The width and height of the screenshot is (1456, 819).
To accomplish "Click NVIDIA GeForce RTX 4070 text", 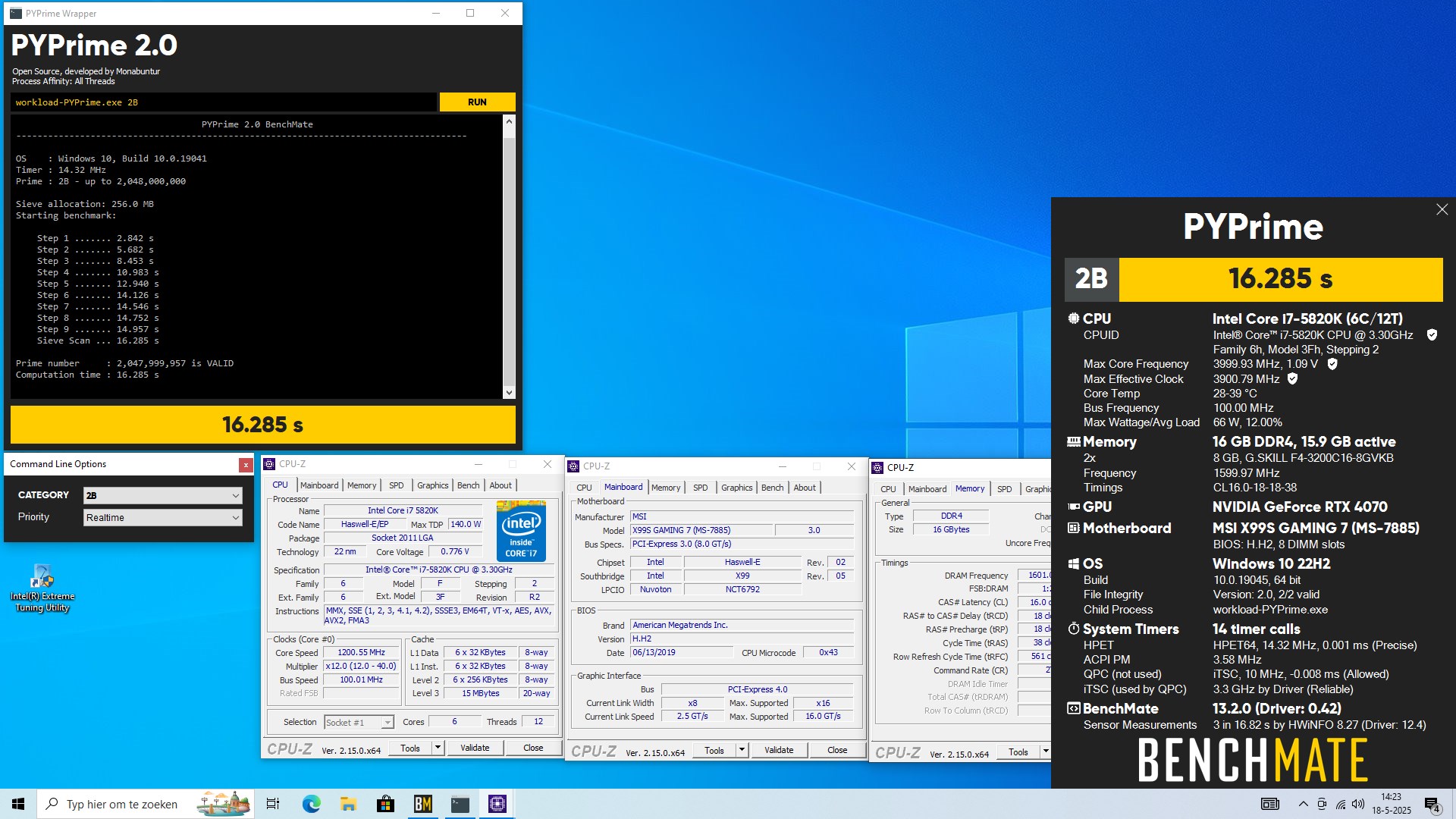I will [1300, 507].
